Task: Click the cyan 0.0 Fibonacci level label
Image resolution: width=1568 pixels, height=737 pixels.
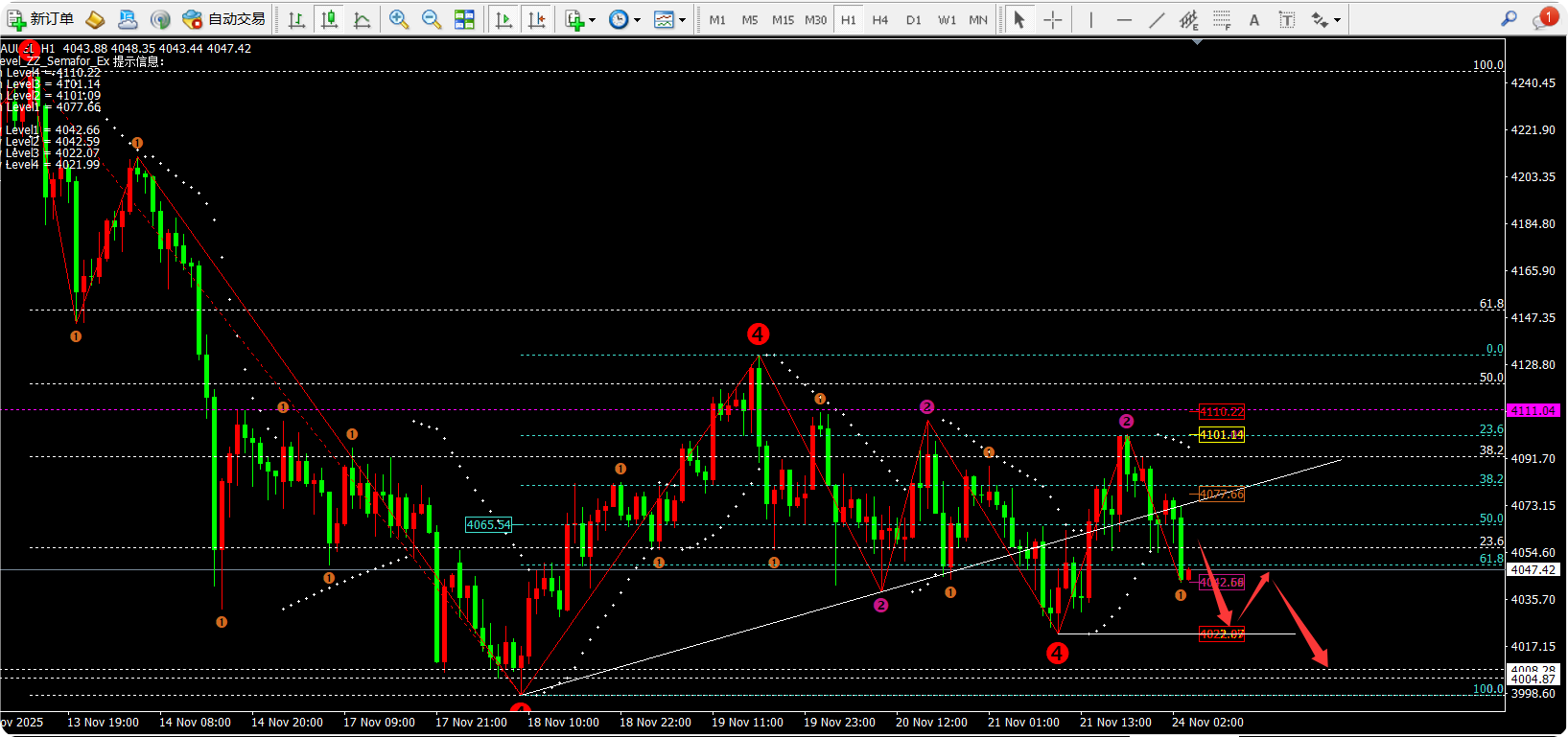Action: click(x=1495, y=349)
